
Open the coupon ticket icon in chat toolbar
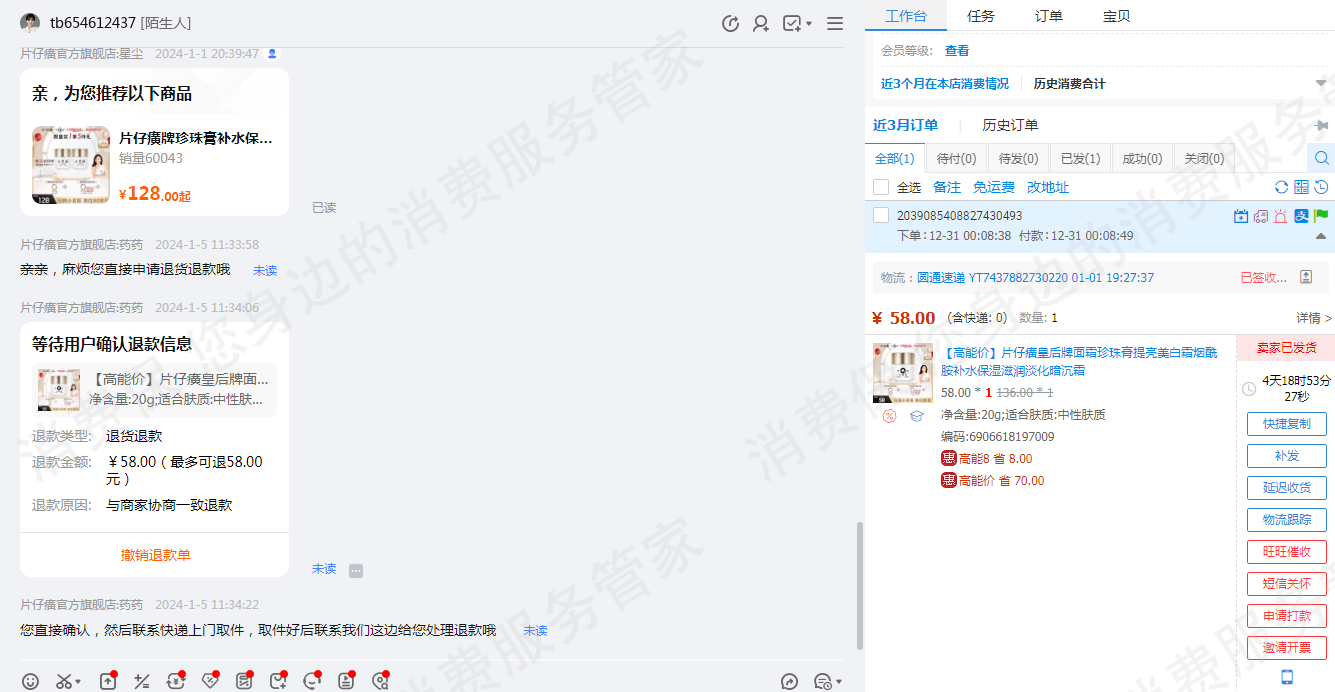pyautogui.click(x=210, y=681)
